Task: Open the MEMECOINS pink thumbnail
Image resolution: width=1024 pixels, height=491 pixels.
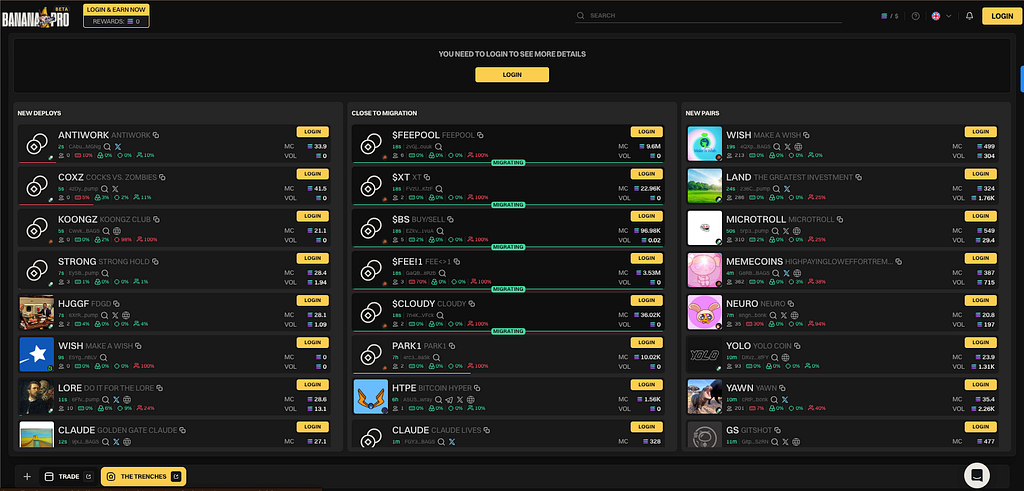Action: tap(705, 270)
